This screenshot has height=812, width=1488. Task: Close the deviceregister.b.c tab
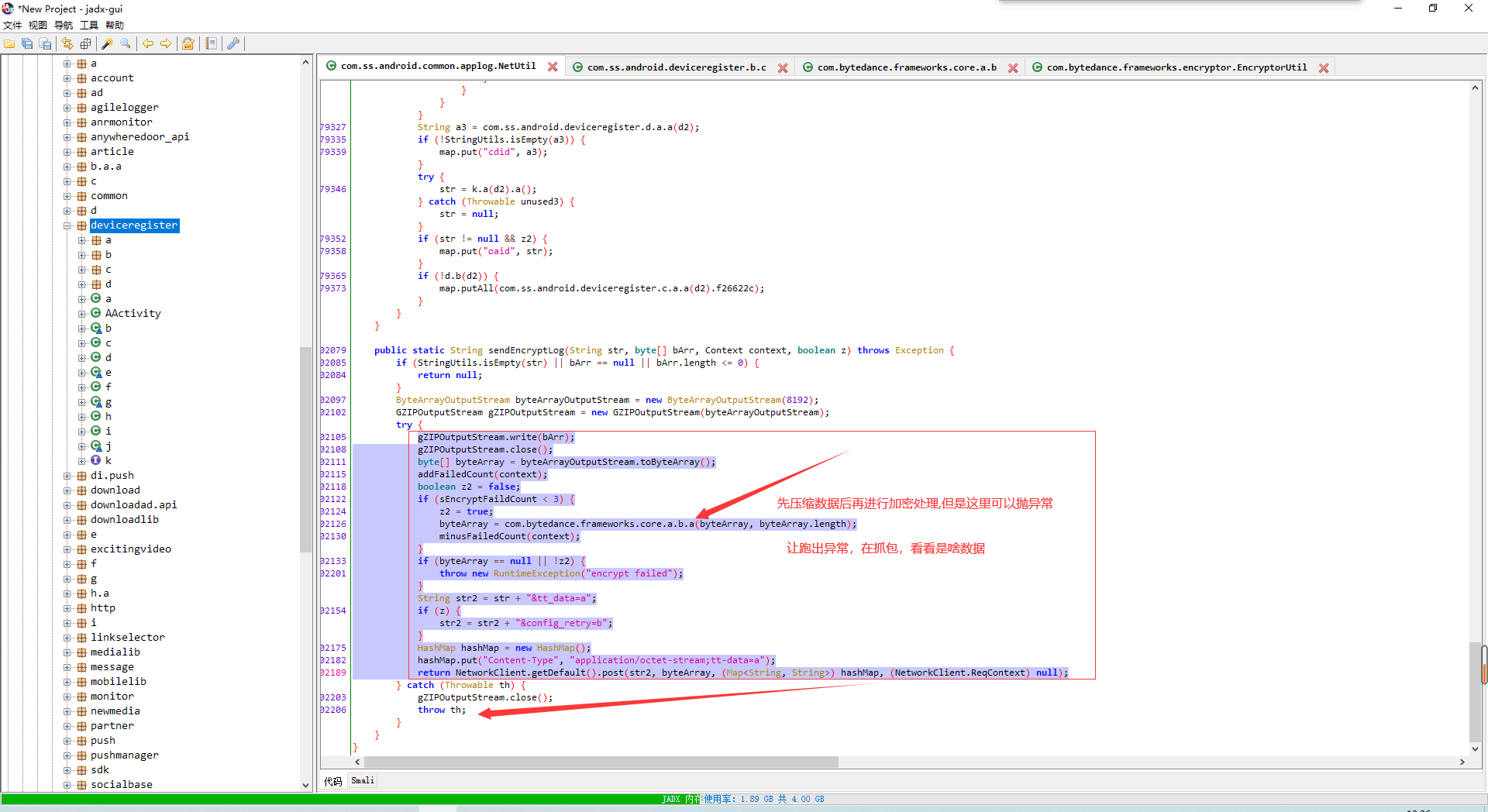click(783, 68)
